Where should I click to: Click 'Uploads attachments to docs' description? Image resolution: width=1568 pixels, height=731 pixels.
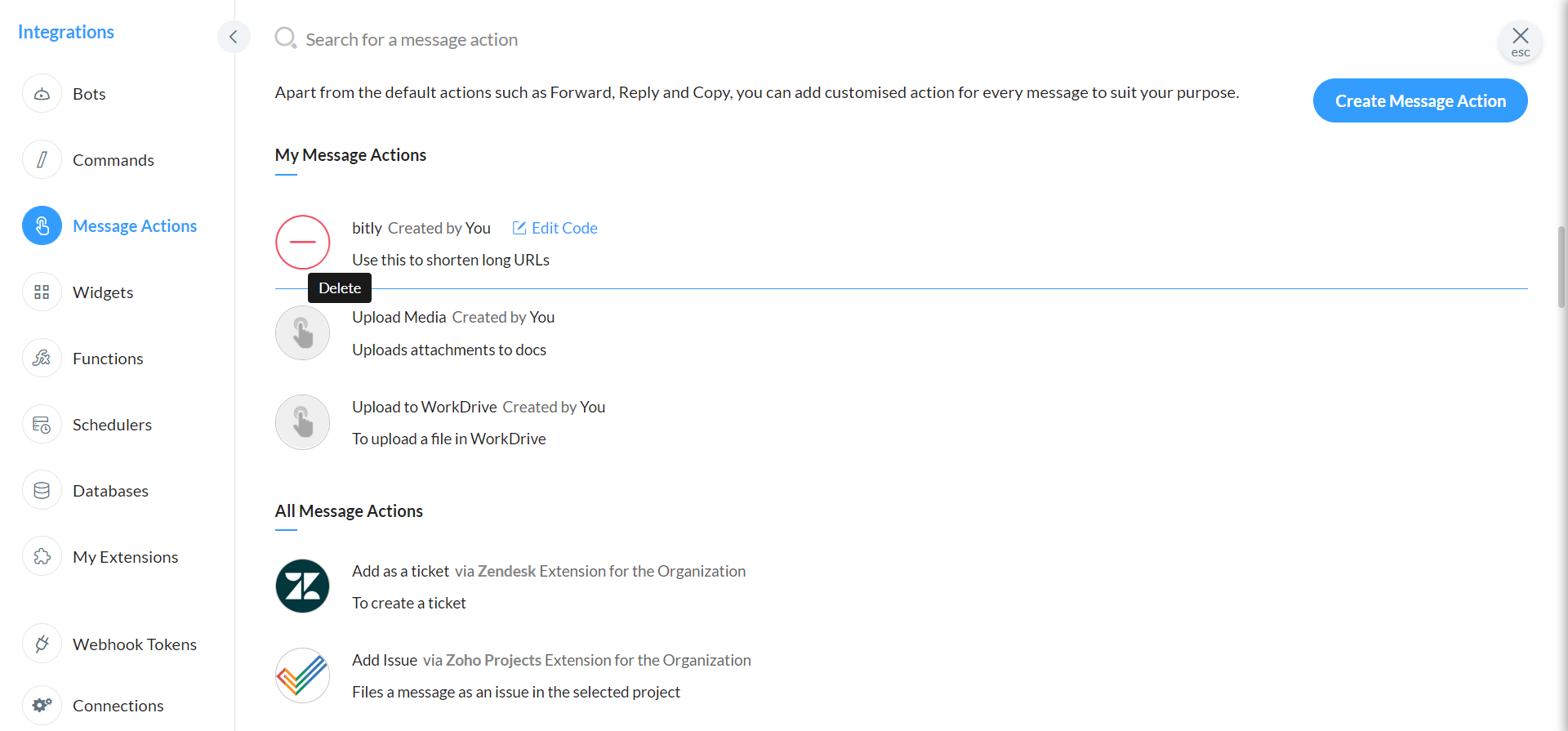449,350
